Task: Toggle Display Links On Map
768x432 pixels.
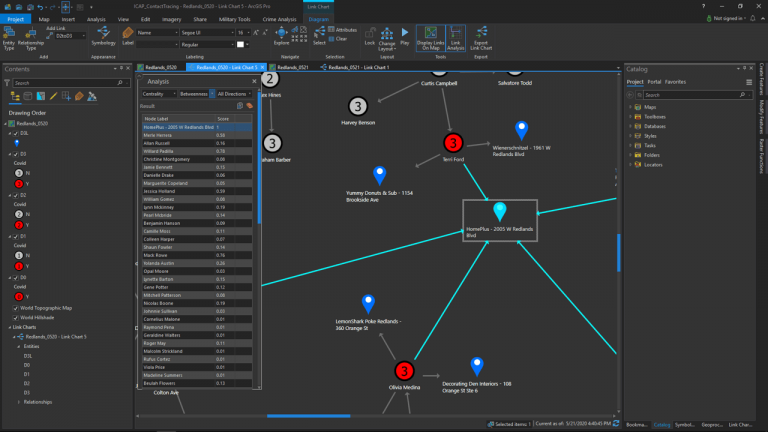Action: point(431,38)
